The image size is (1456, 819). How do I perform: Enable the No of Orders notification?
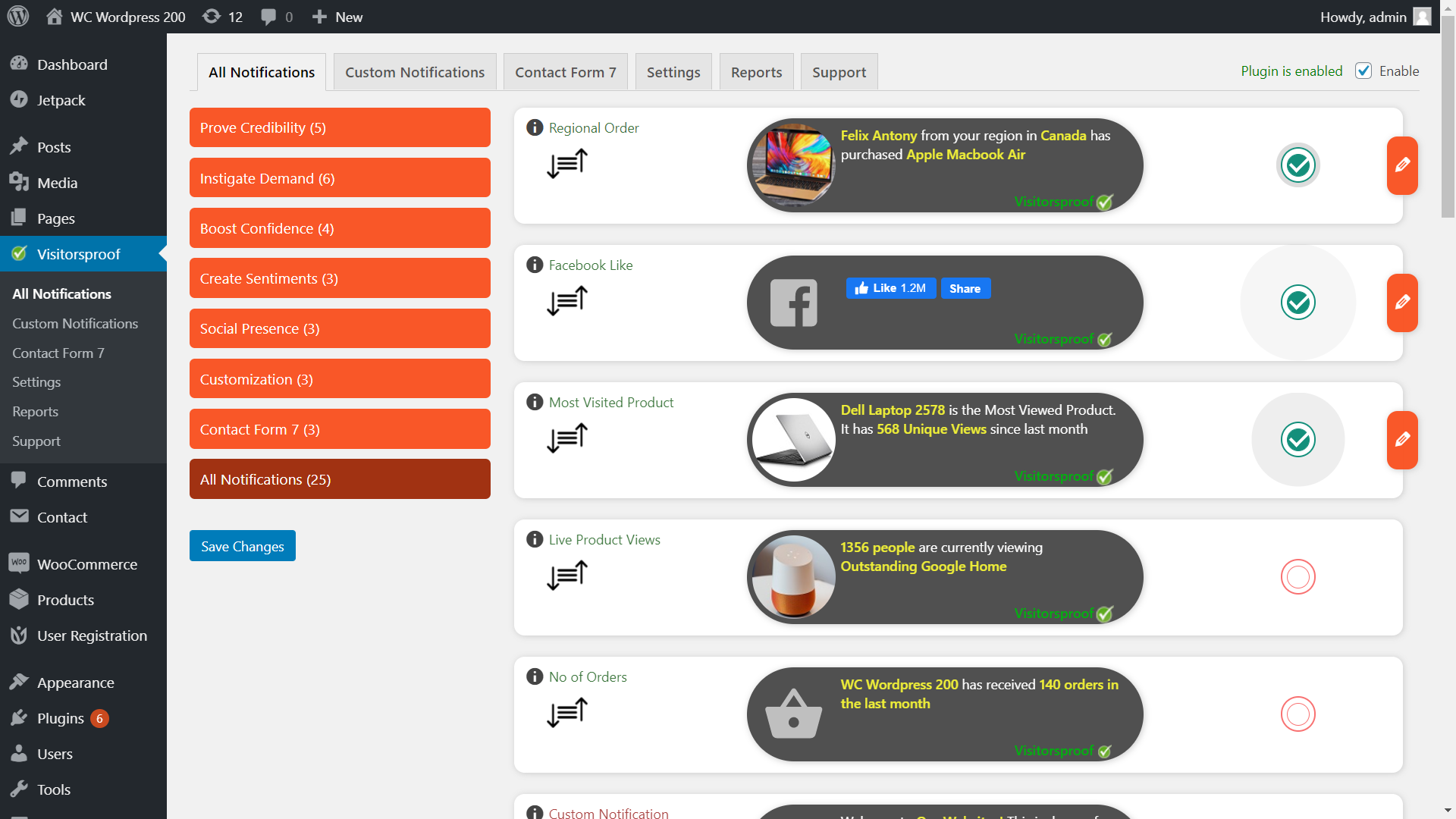[1298, 714]
